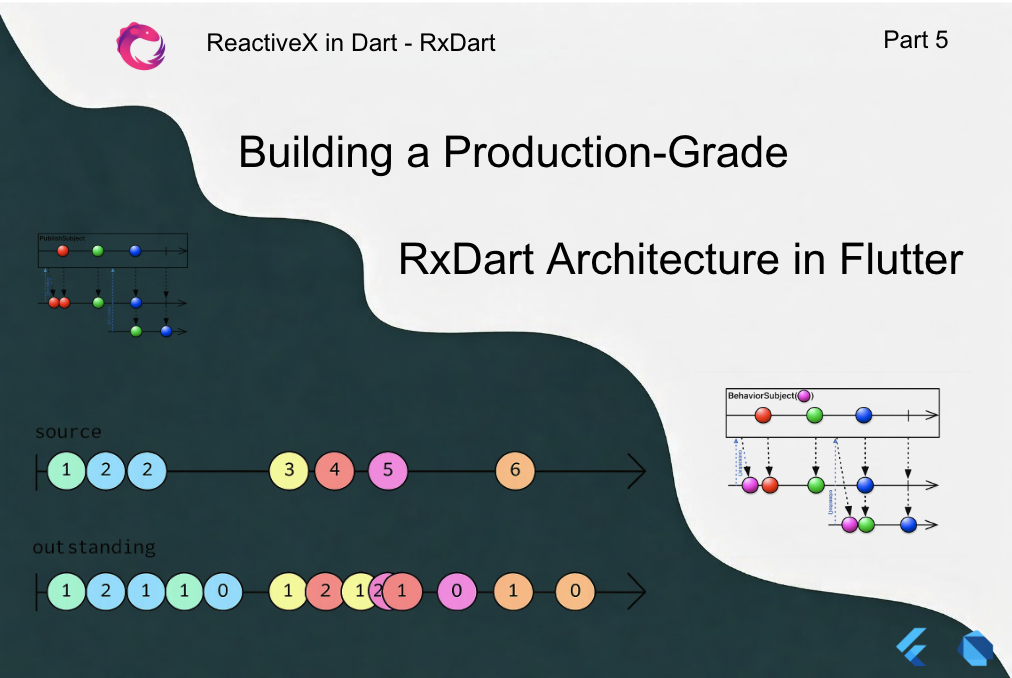The height and width of the screenshot is (678, 1012).
Task: Open the PublishSubject marble diagram
Action: coord(112,285)
